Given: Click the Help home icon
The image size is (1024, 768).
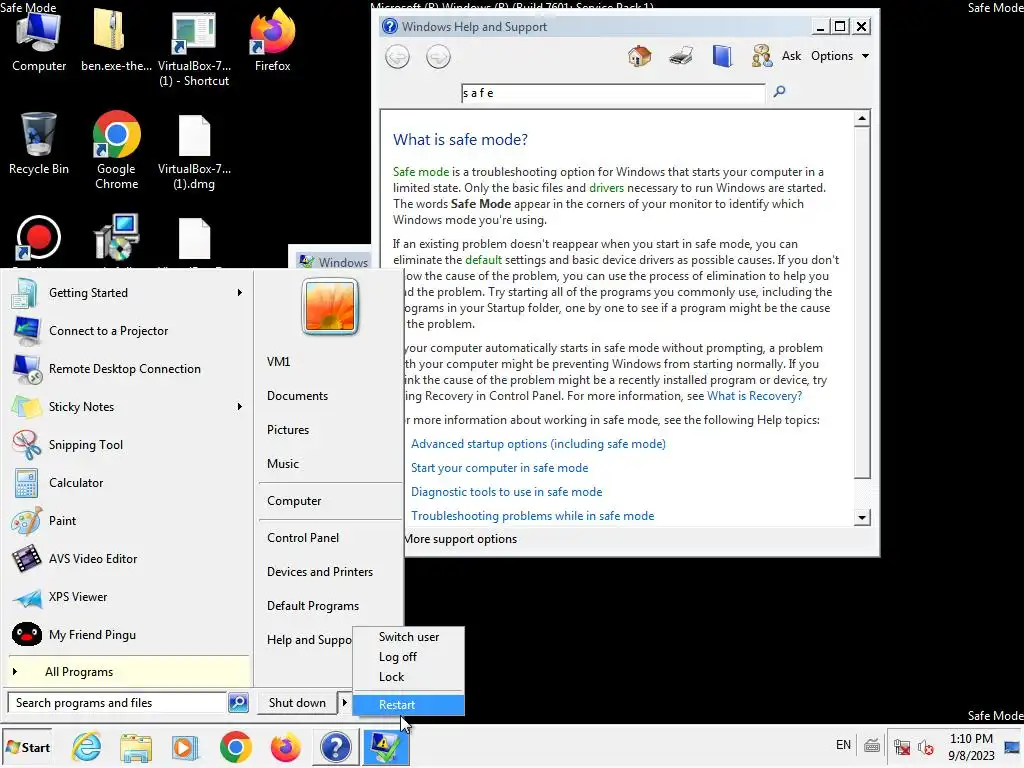Looking at the screenshot, I should point(639,56).
